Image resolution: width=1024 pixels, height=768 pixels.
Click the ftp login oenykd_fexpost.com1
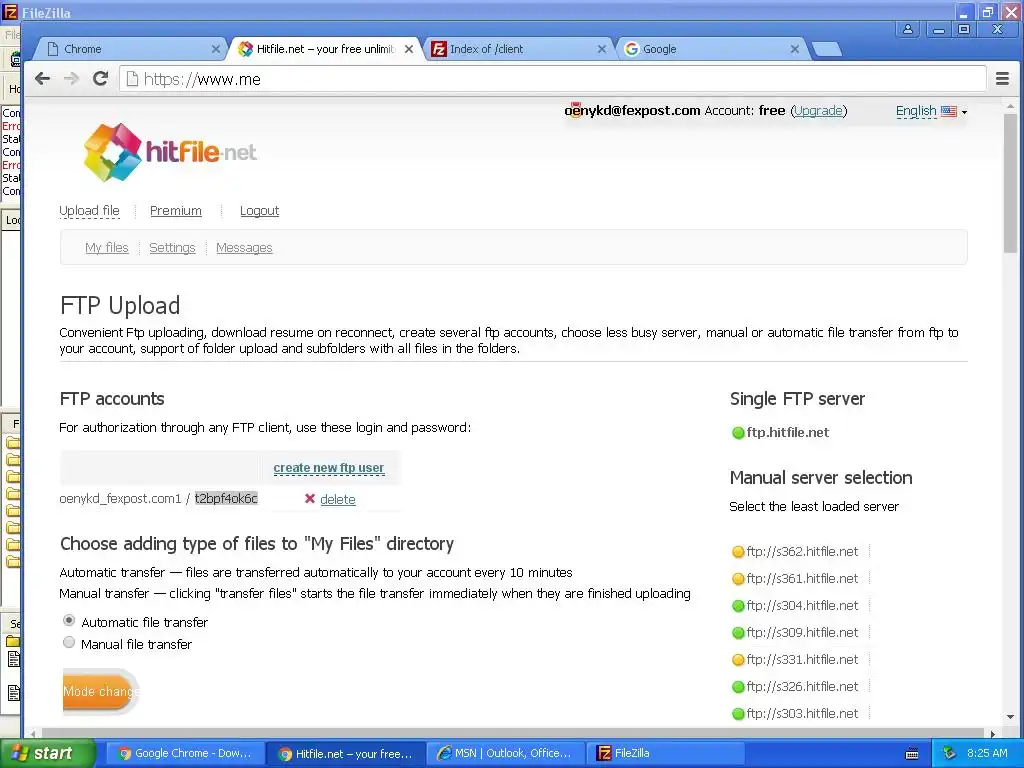(x=120, y=499)
